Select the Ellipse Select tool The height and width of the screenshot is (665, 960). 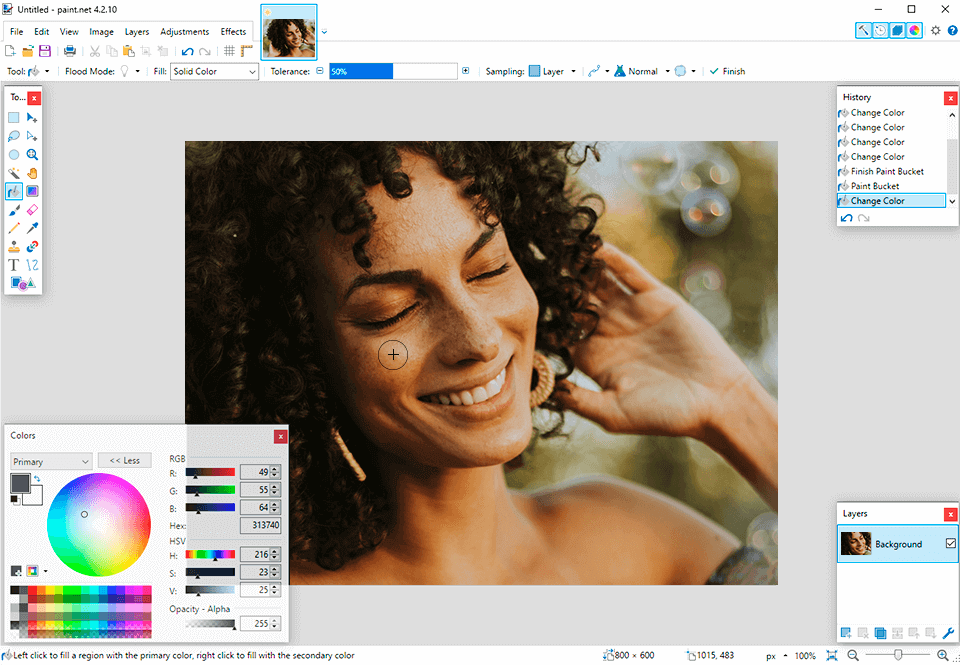(x=13, y=155)
